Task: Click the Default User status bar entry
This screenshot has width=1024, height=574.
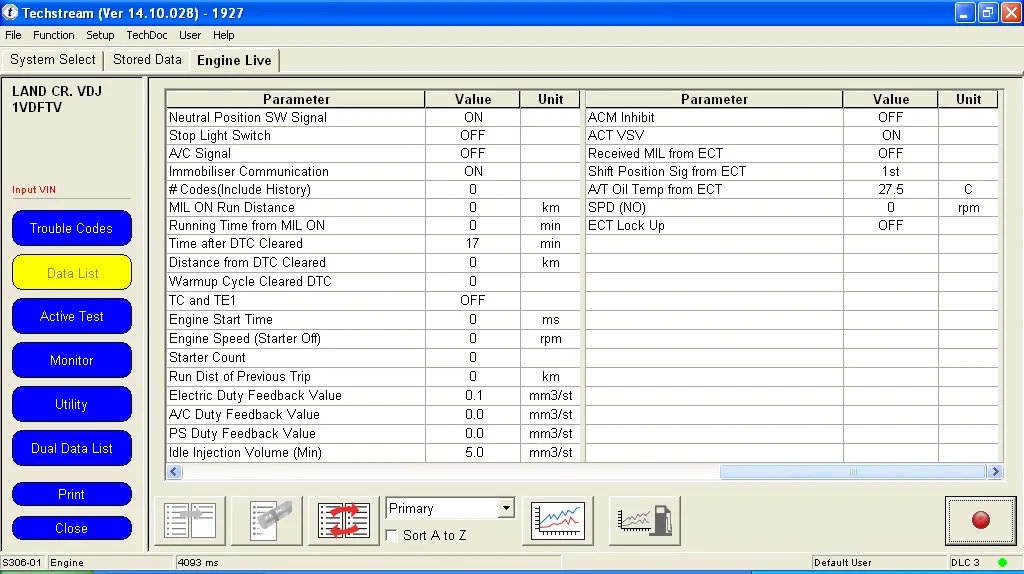Action: [842, 562]
